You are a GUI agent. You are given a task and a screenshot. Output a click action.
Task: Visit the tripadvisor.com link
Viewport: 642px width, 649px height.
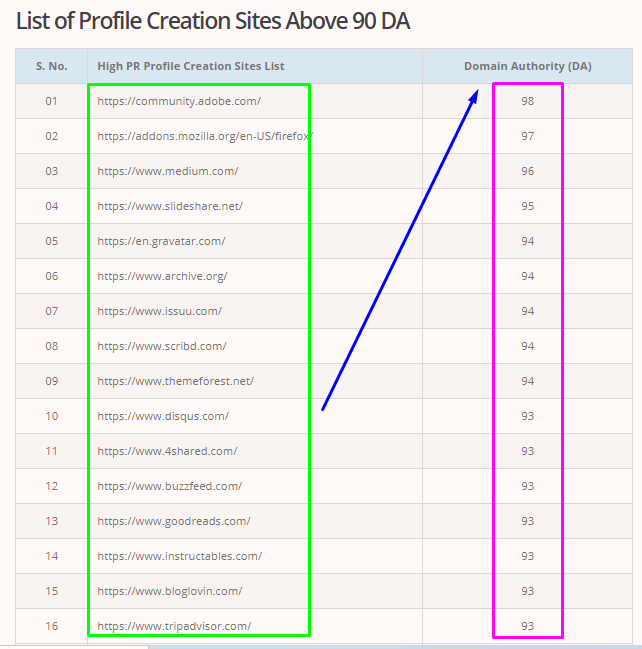coord(174,626)
